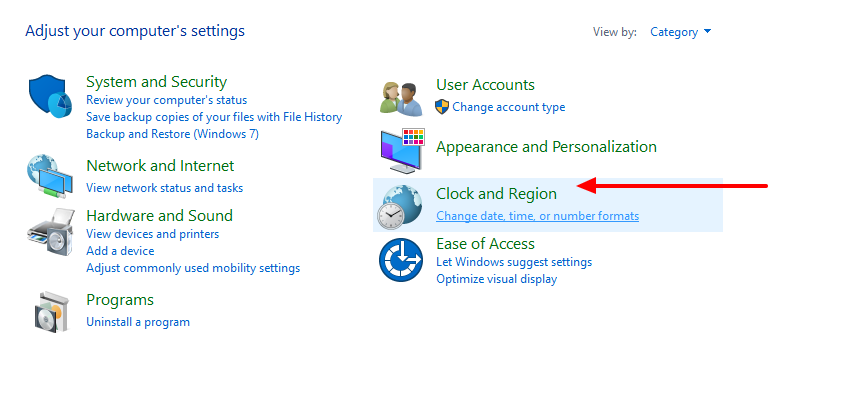Click the User Accounts people icon
860x405 pixels.
point(402,99)
